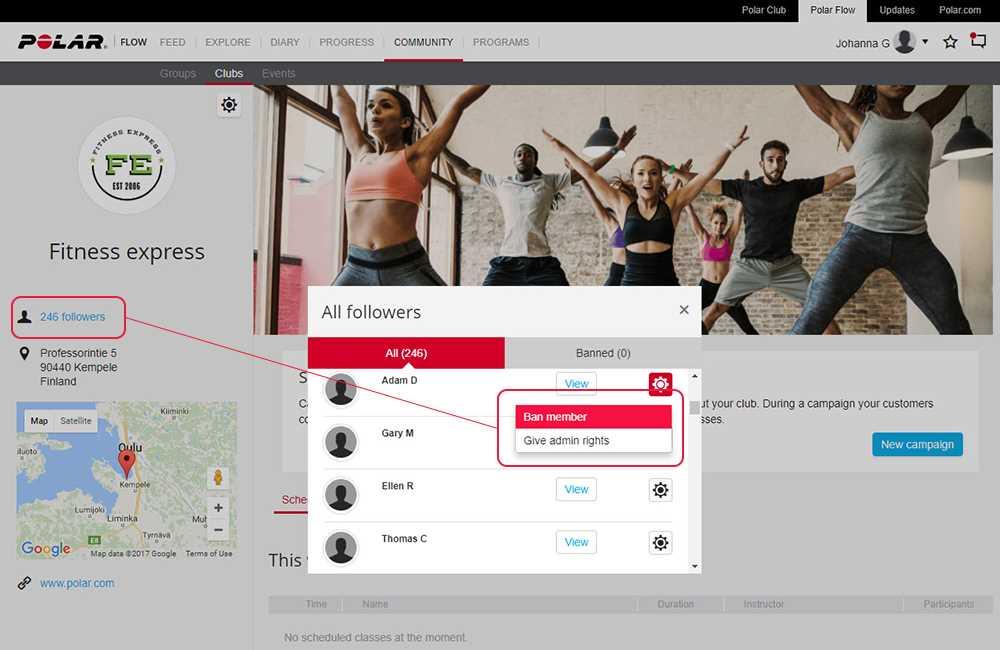View Ellen R's profile

click(x=576, y=489)
